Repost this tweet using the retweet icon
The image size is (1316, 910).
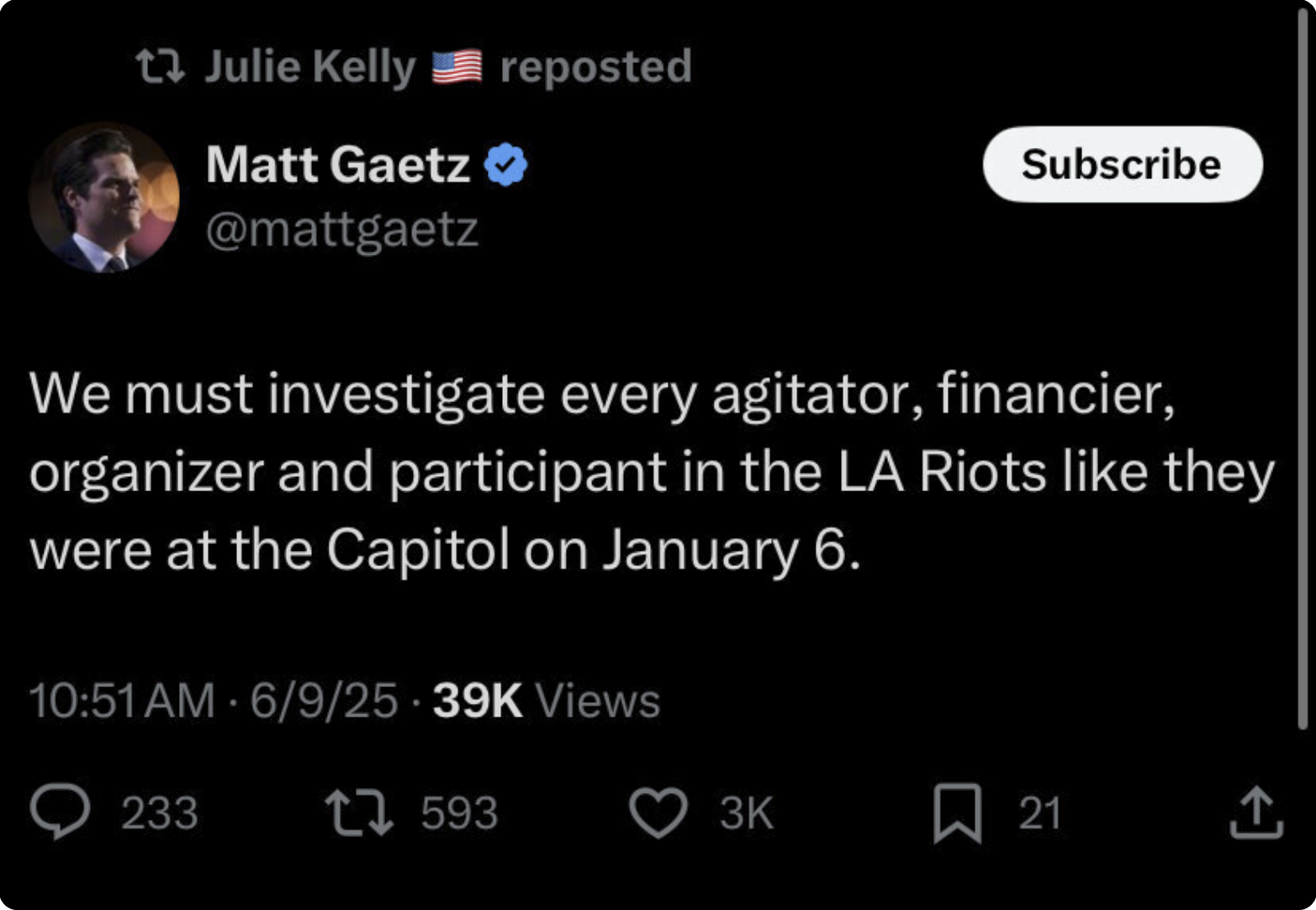pos(359,812)
